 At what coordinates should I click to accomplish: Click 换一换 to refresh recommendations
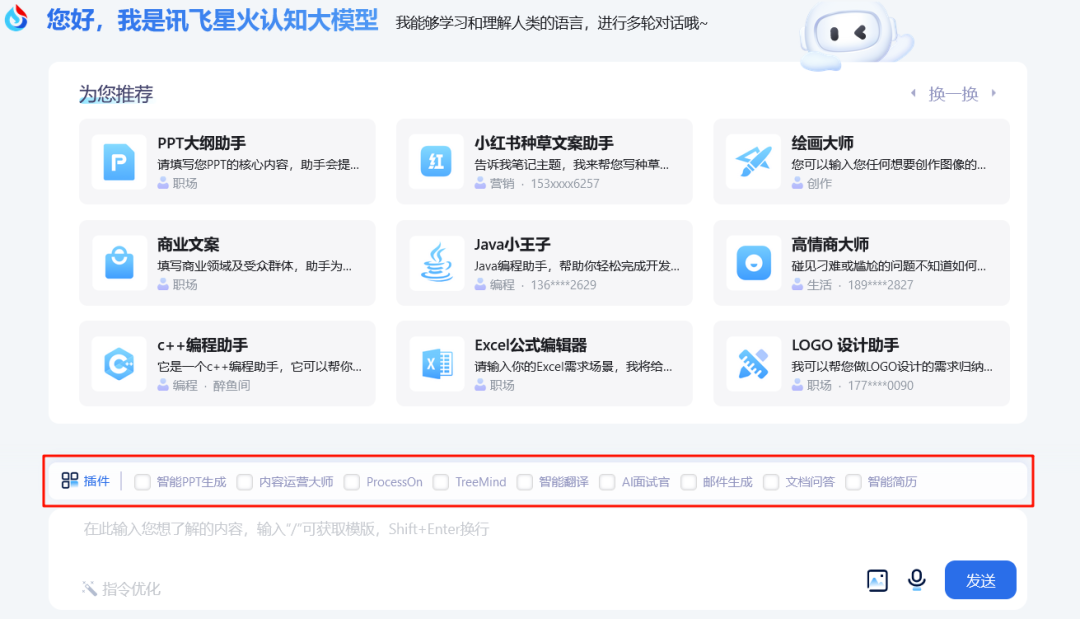(x=953, y=94)
